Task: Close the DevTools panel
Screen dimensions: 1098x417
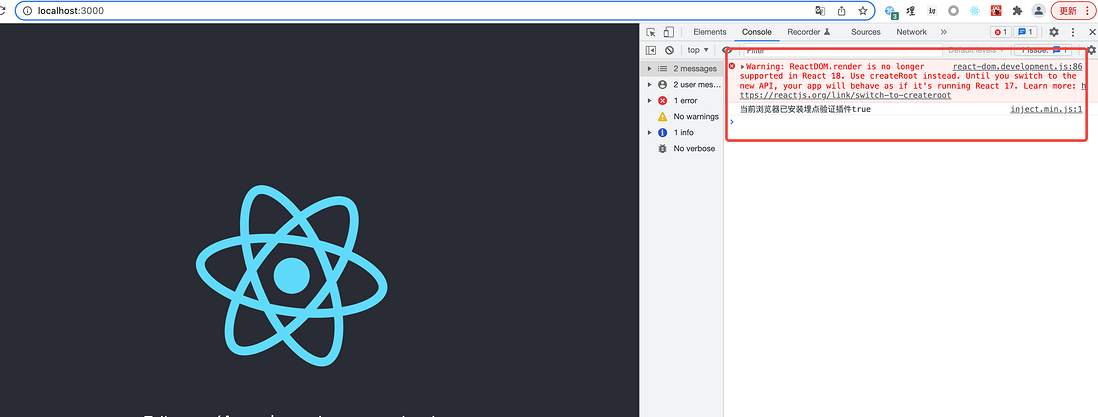Action: point(1092,32)
